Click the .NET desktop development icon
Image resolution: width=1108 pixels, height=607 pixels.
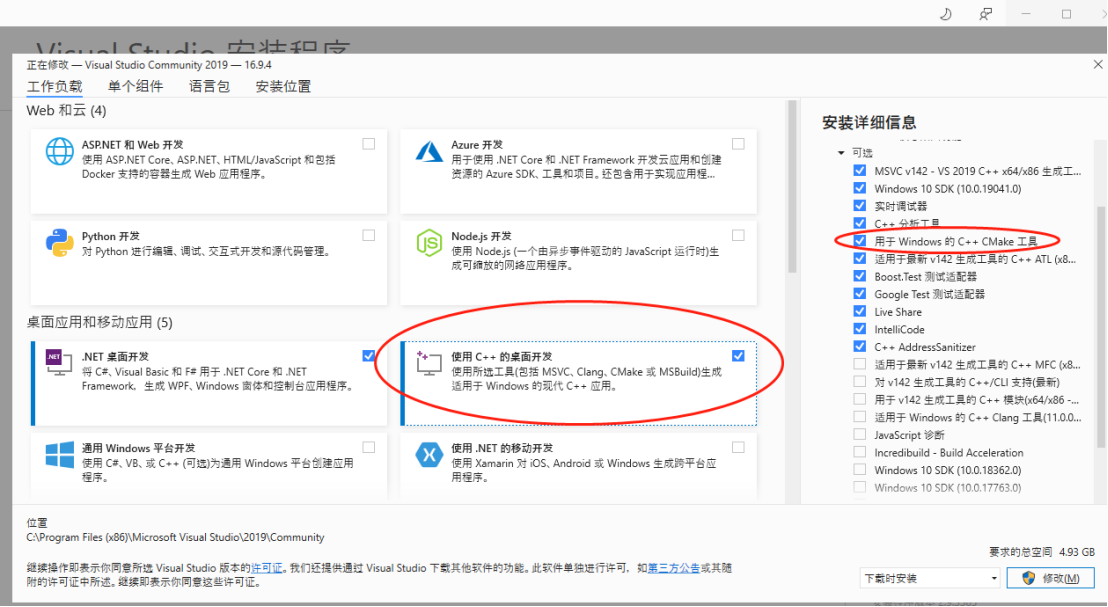(x=59, y=363)
